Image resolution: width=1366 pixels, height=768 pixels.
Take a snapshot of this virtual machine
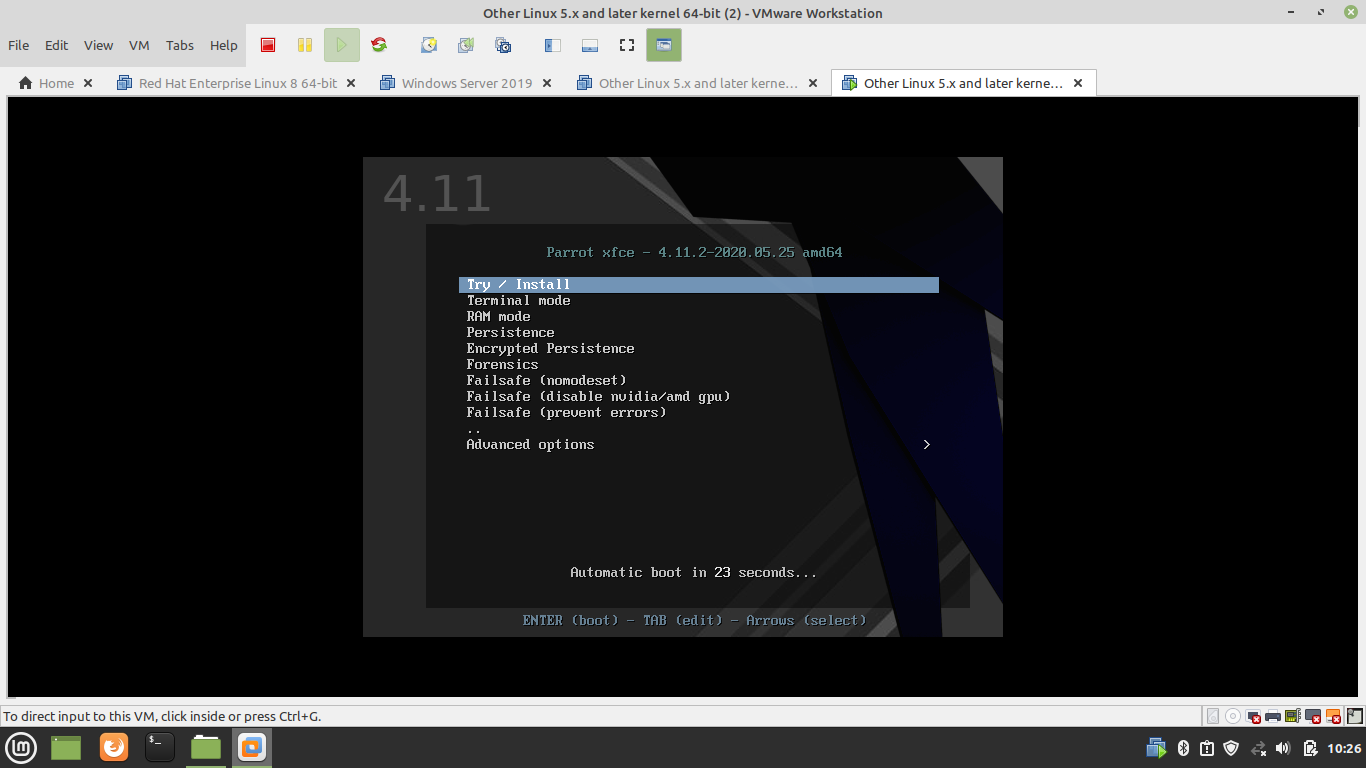[429, 45]
